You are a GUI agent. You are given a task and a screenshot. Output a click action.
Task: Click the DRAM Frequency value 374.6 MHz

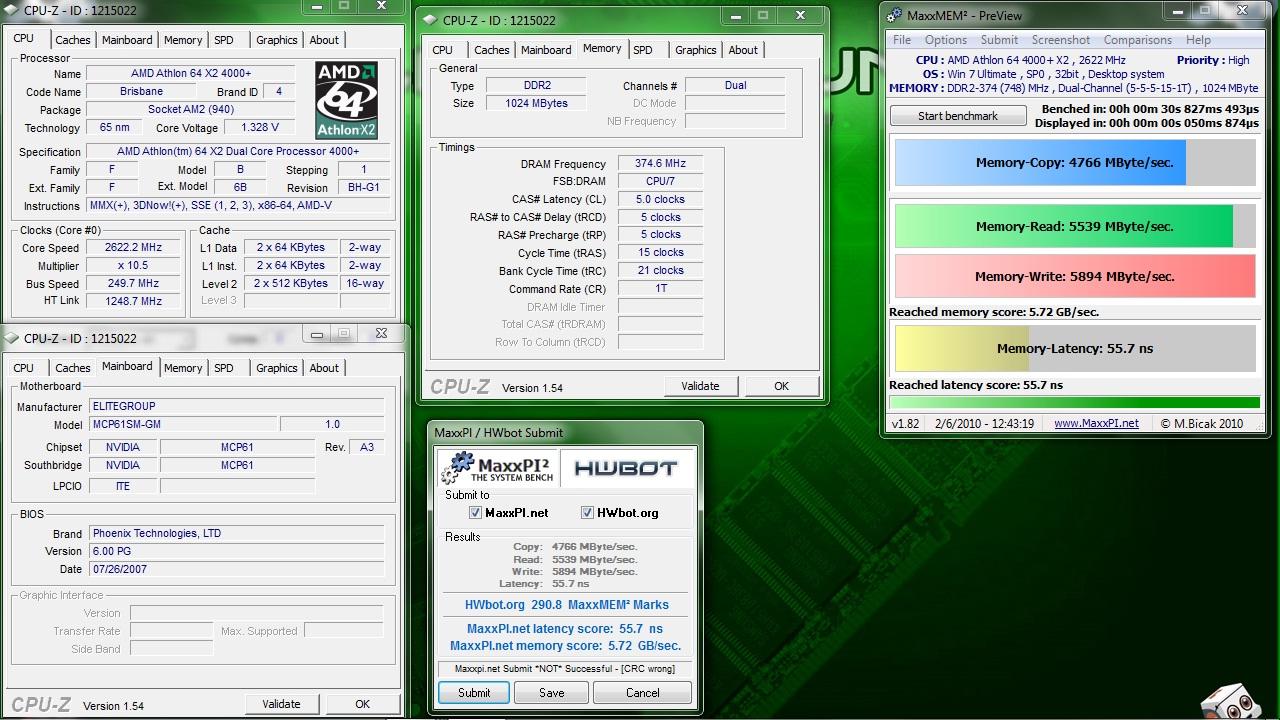point(660,164)
